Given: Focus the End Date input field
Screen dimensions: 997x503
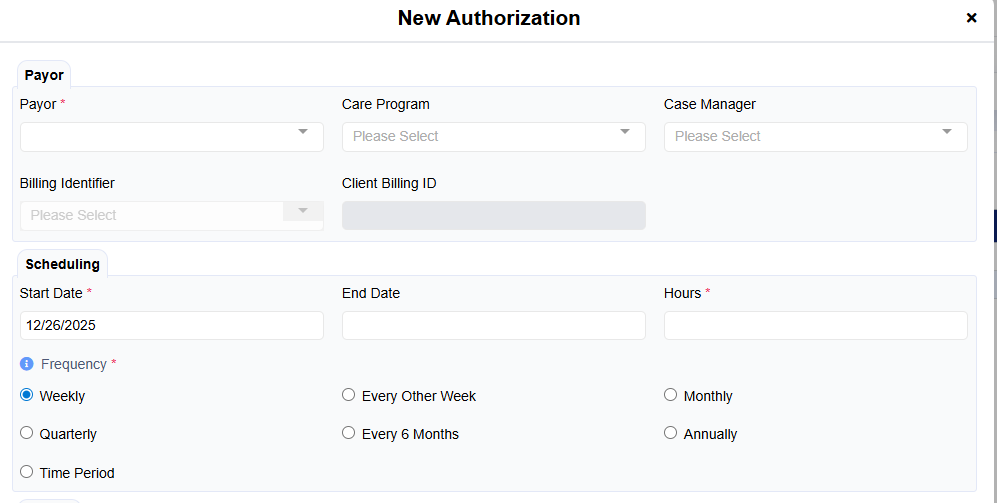Looking at the screenshot, I should click(493, 325).
